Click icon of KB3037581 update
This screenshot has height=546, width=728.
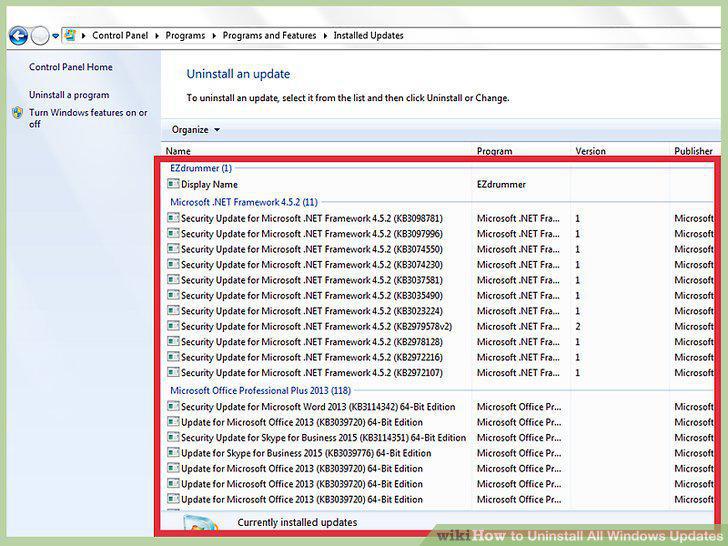pos(173,280)
